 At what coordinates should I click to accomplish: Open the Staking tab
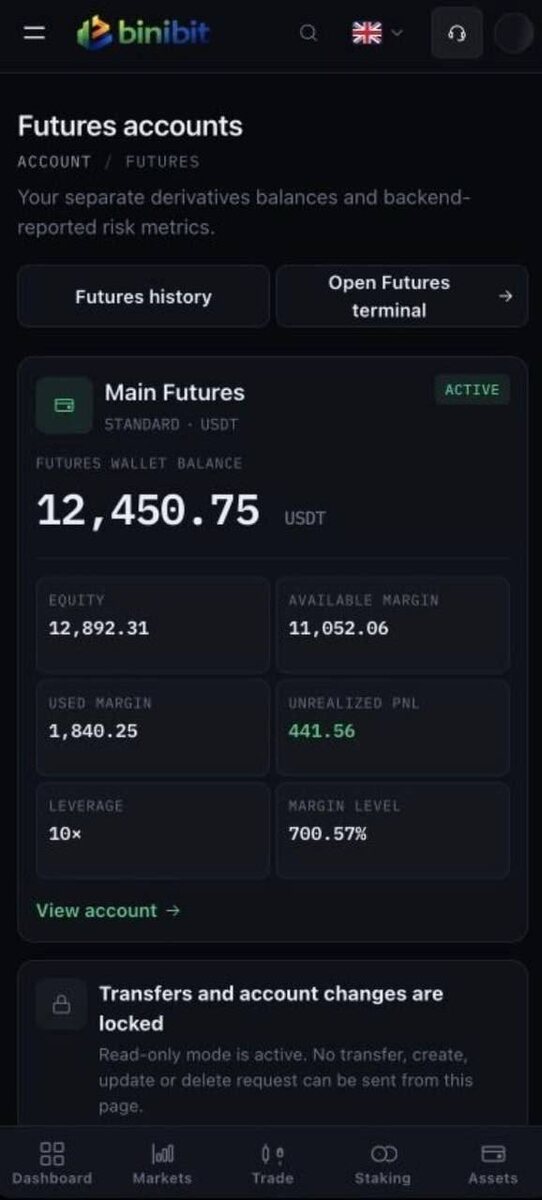383,1165
